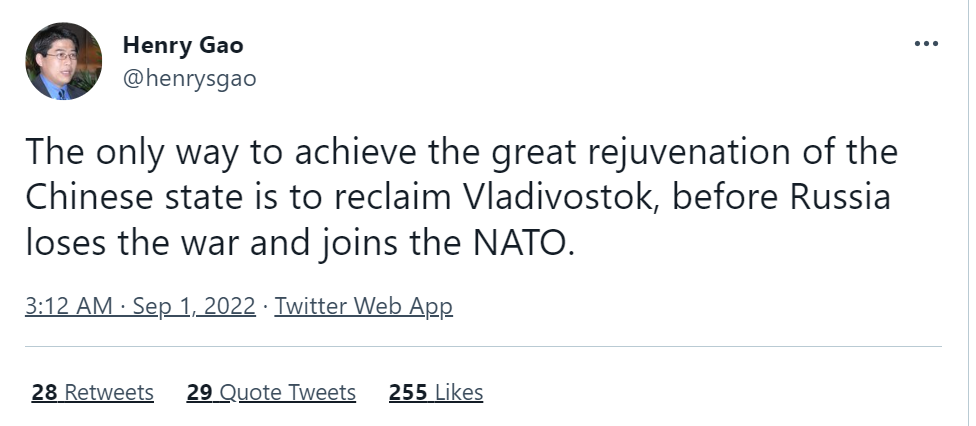Open the three-dot more options menu

[926, 45]
